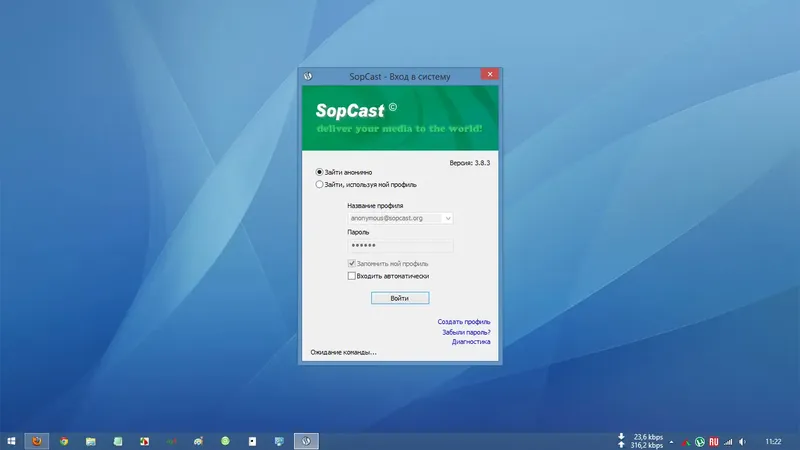Switch keyboard language via RU indicator

pos(714,442)
